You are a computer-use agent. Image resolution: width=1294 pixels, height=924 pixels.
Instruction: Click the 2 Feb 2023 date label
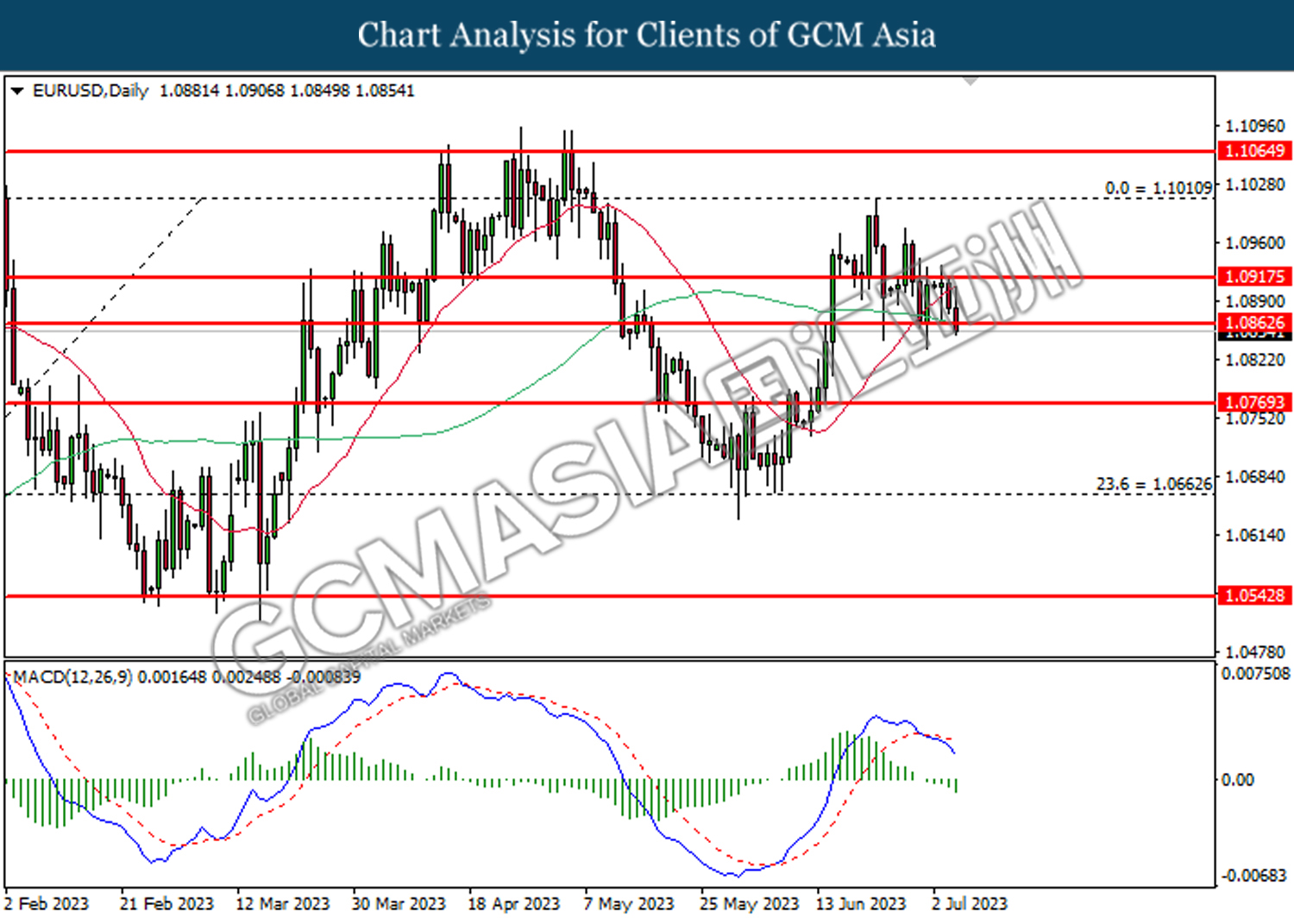(x=46, y=903)
